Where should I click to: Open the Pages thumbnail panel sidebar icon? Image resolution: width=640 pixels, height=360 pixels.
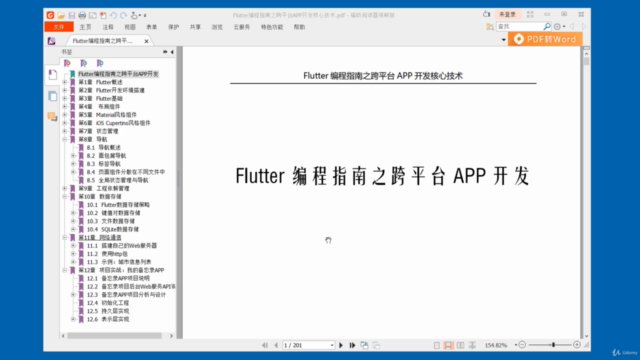pyautogui.click(x=52, y=96)
